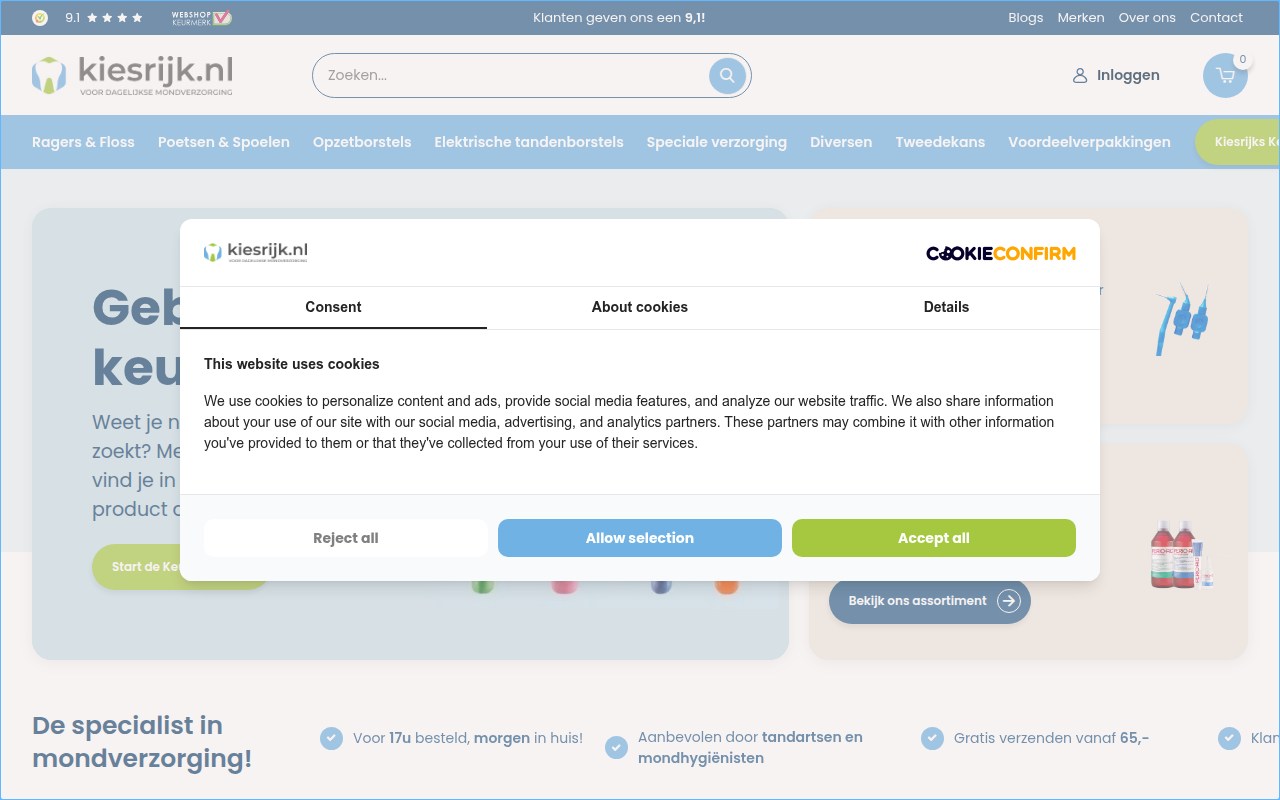Click the 9.1 star rating
1280x800 pixels.
pos(104,18)
